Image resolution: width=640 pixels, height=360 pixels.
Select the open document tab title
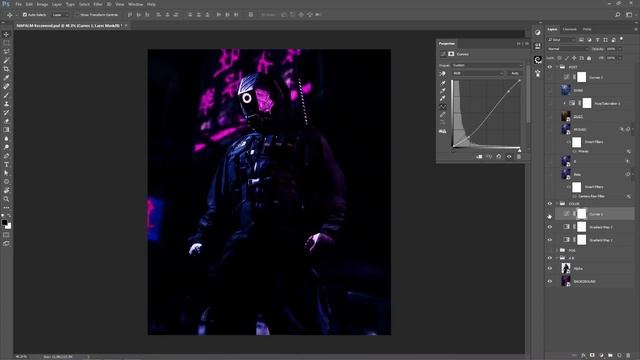tap(68, 25)
